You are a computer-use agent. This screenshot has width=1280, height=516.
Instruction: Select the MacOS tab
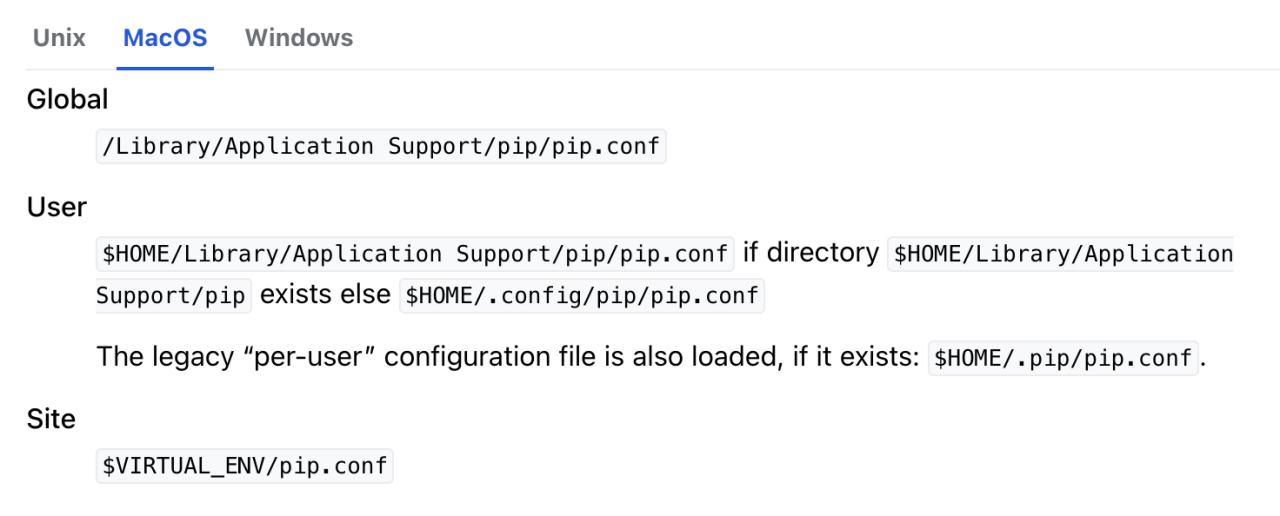coord(165,38)
